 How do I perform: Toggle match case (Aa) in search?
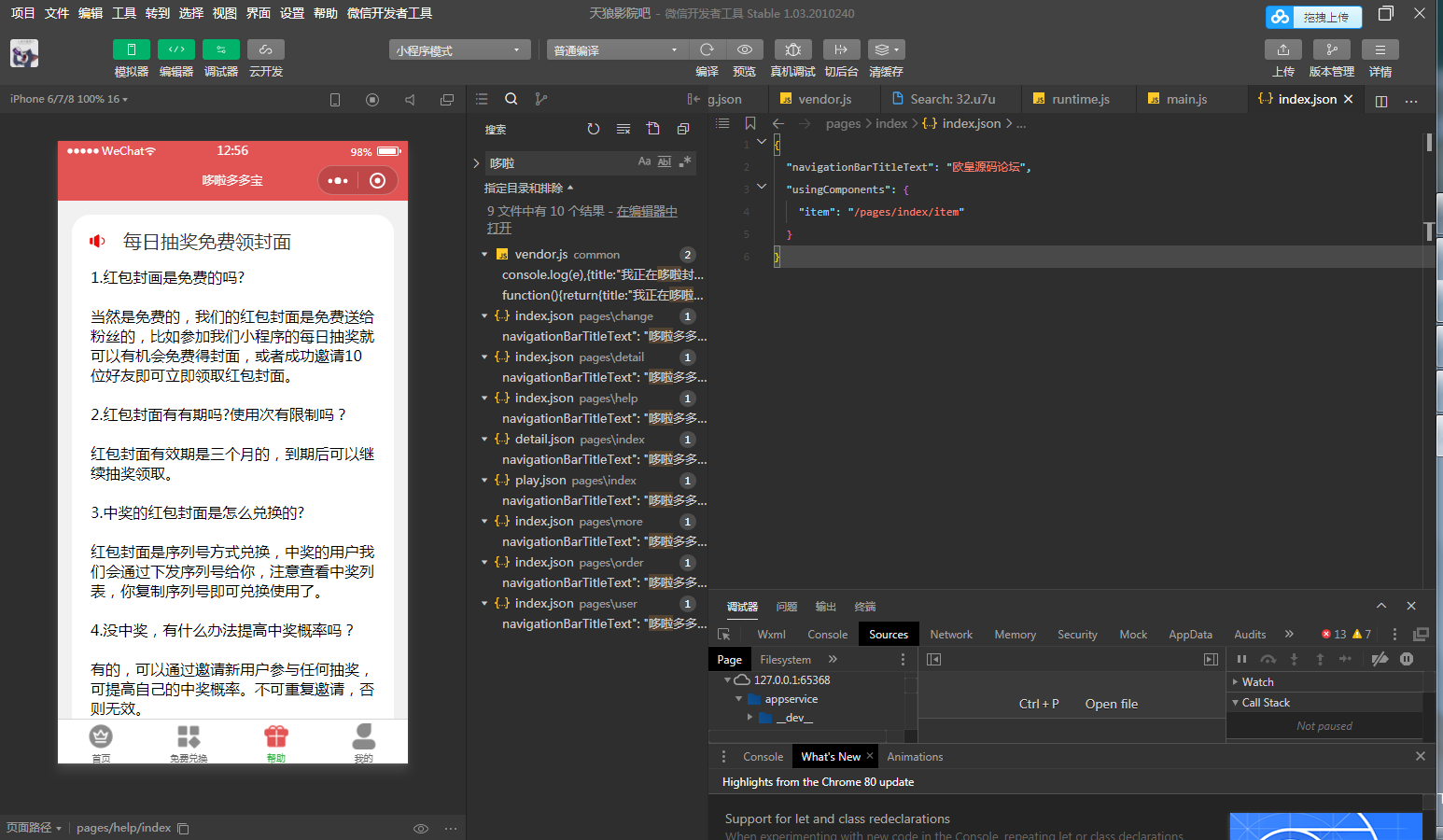[644, 161]
